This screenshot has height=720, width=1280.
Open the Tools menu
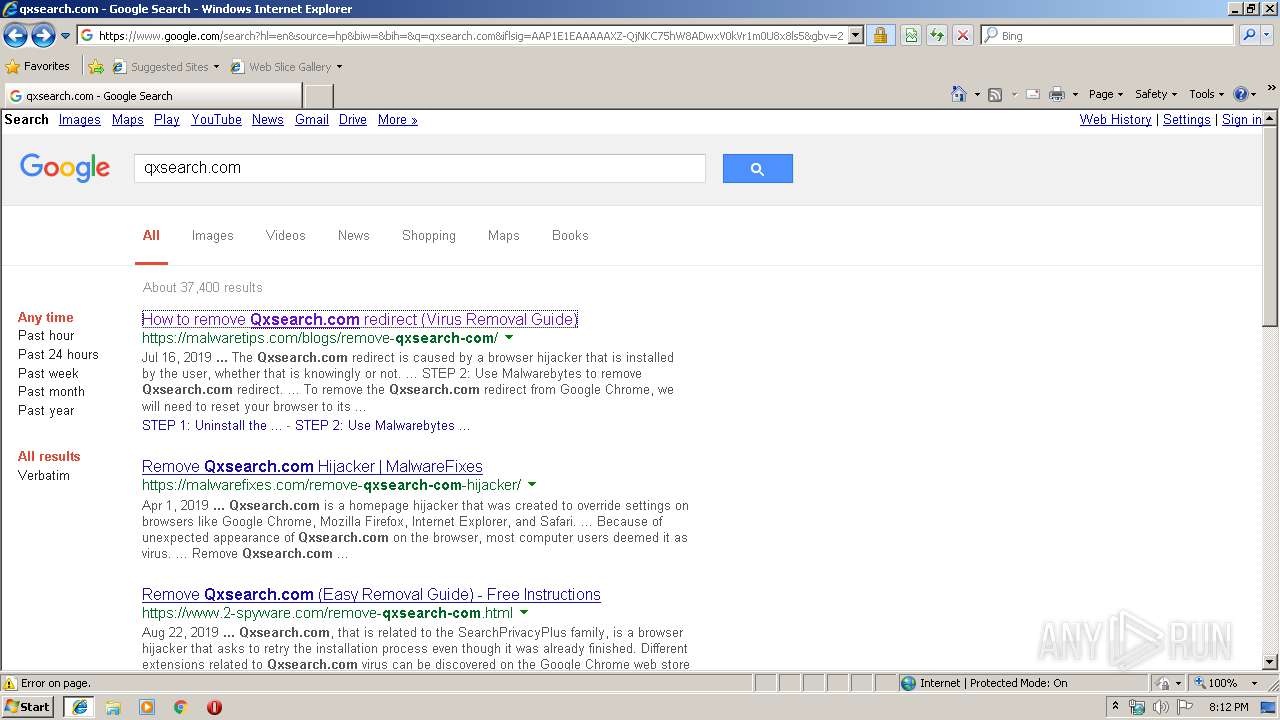click(1207, 94)
